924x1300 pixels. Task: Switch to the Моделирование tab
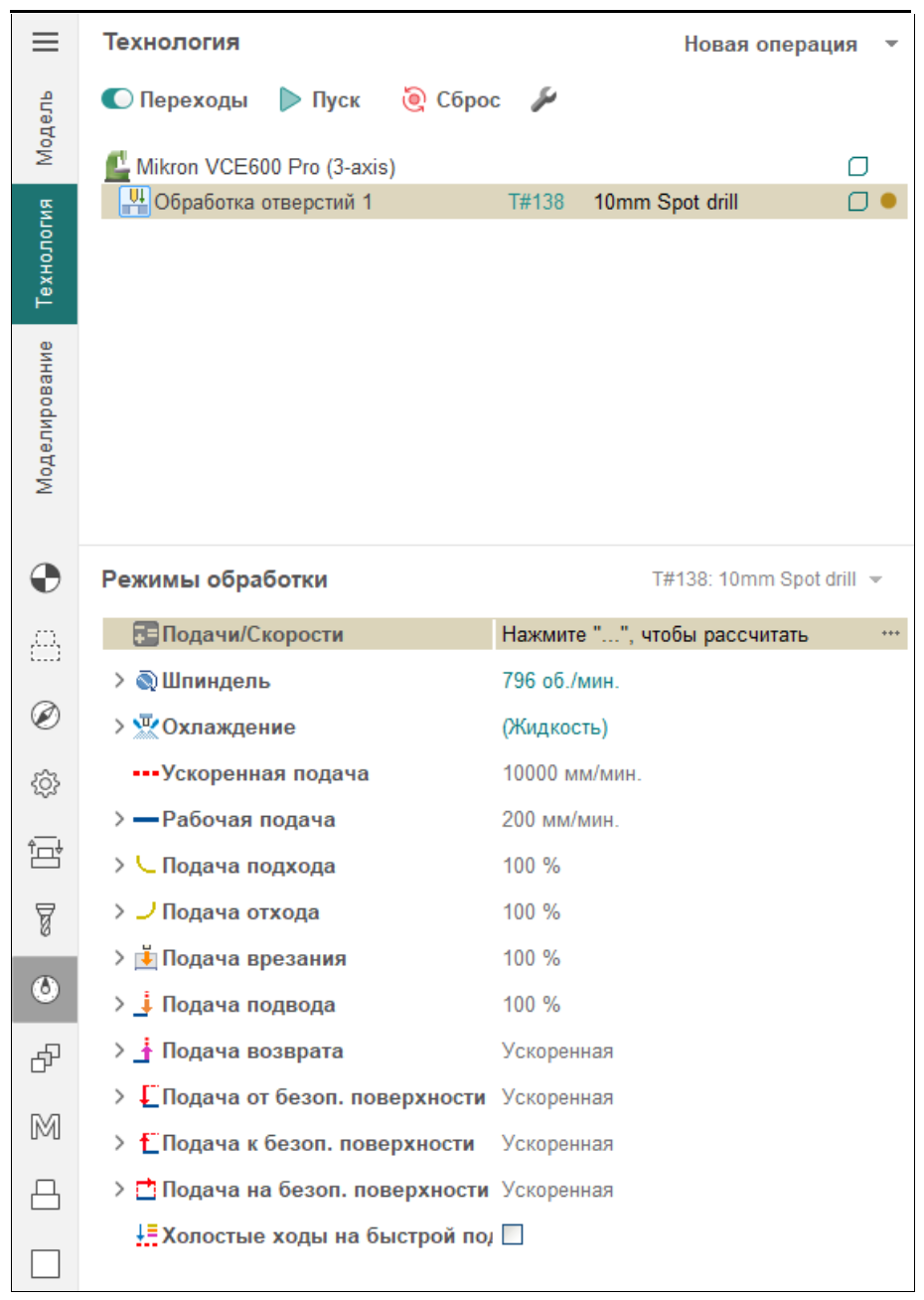point(45,417)
